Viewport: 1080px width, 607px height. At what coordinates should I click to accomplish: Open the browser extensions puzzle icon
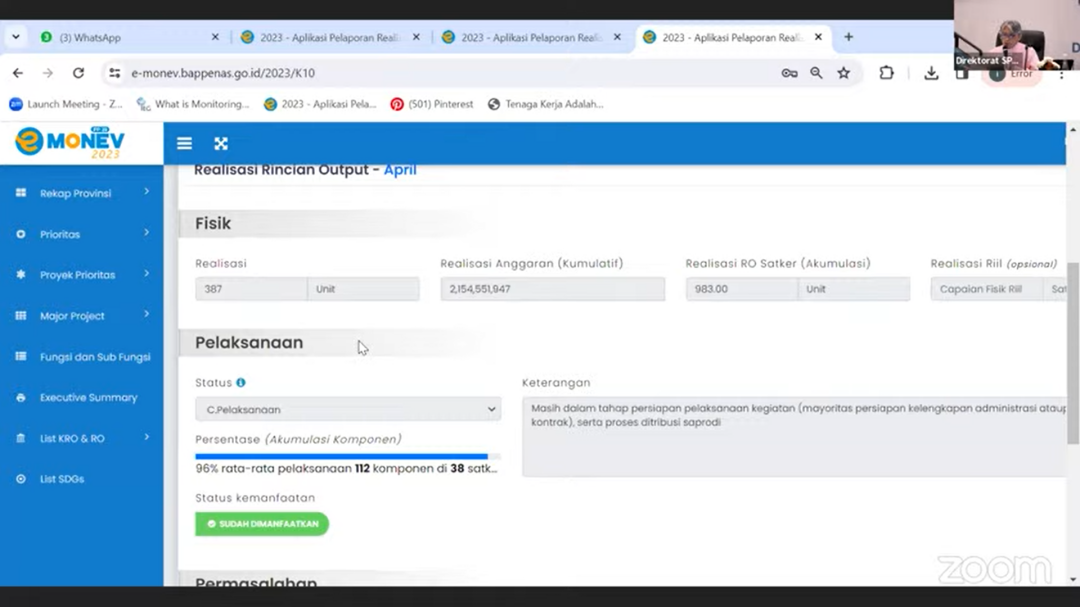pos(886,73)
